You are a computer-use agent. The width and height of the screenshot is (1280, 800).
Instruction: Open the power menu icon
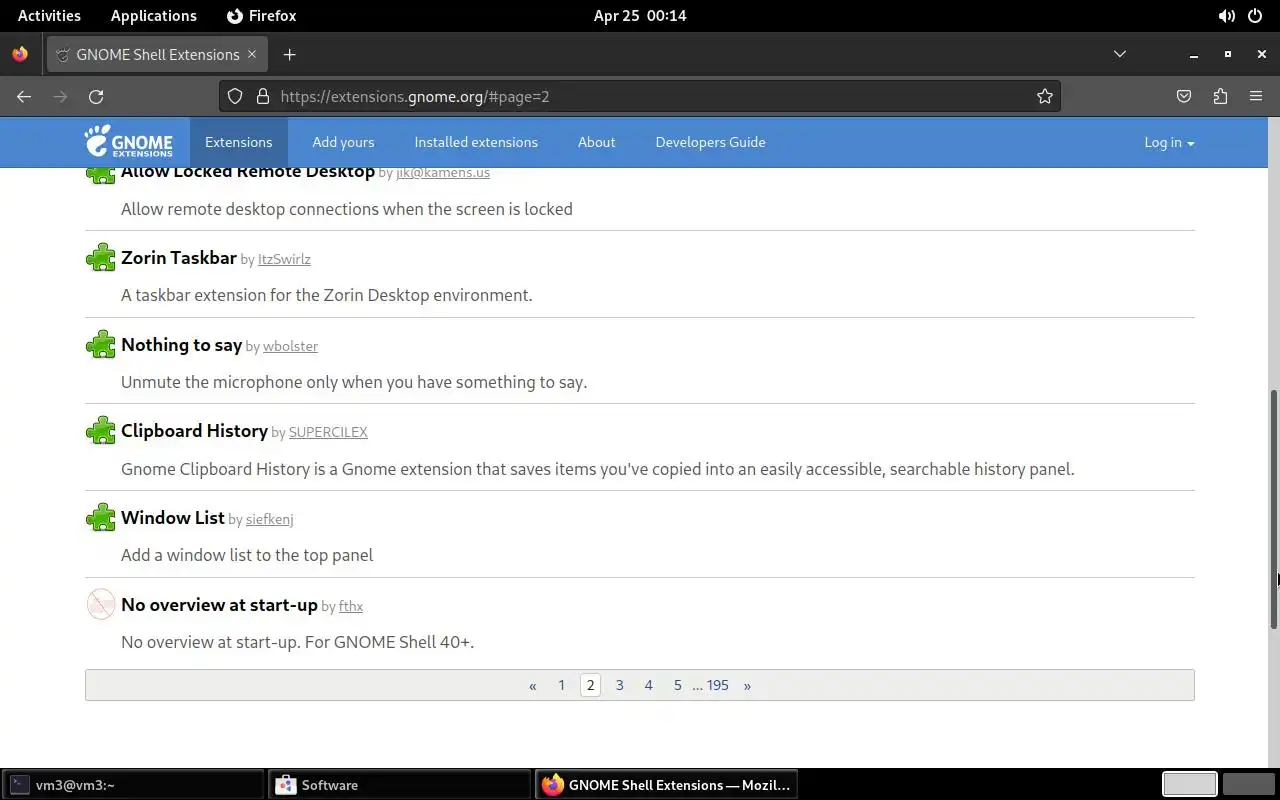[x=1256, y=16]
